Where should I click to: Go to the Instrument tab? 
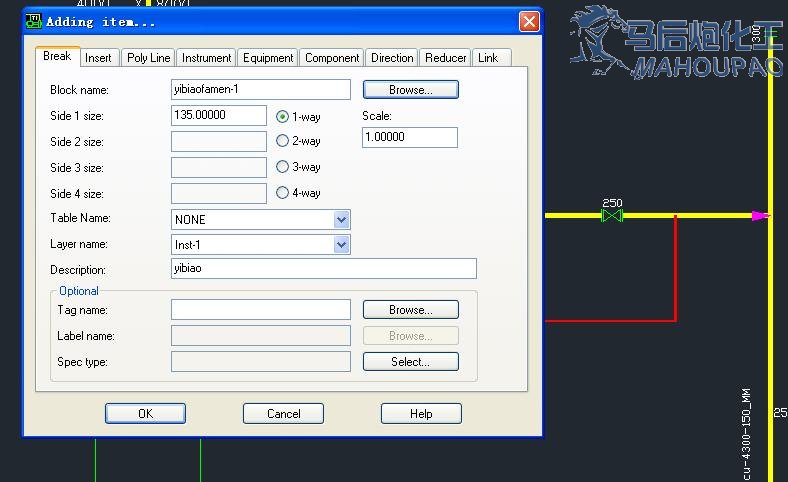point(207,58)
